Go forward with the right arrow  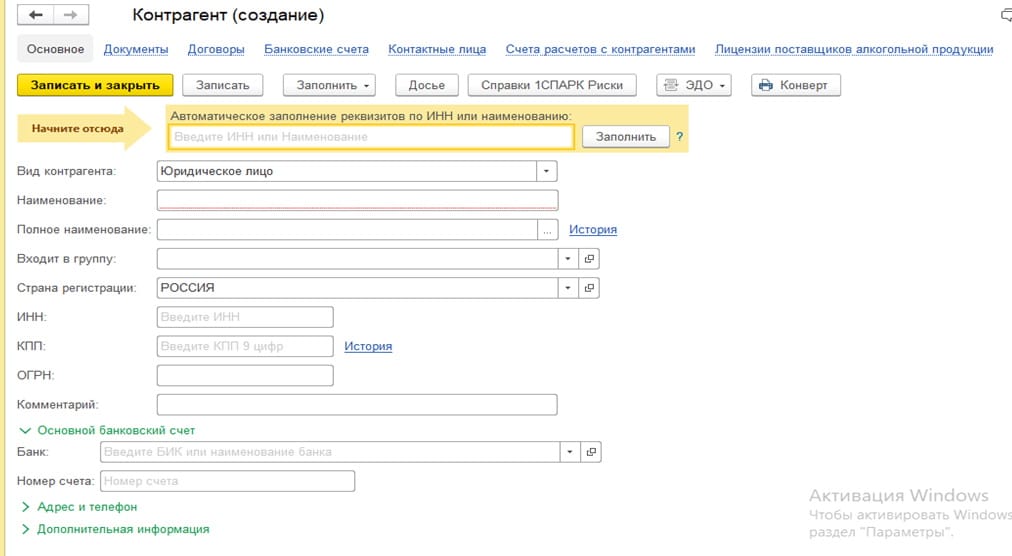click(x=71, y=15)
